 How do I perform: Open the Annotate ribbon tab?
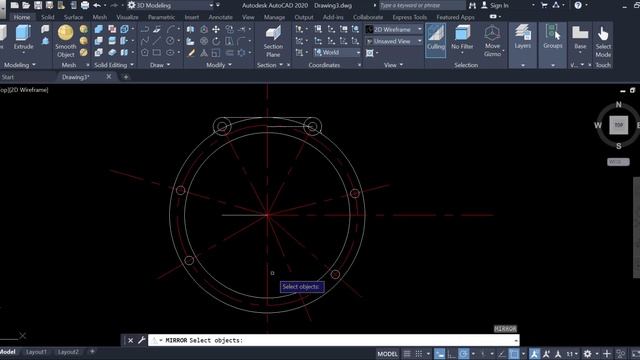(220, 17)
